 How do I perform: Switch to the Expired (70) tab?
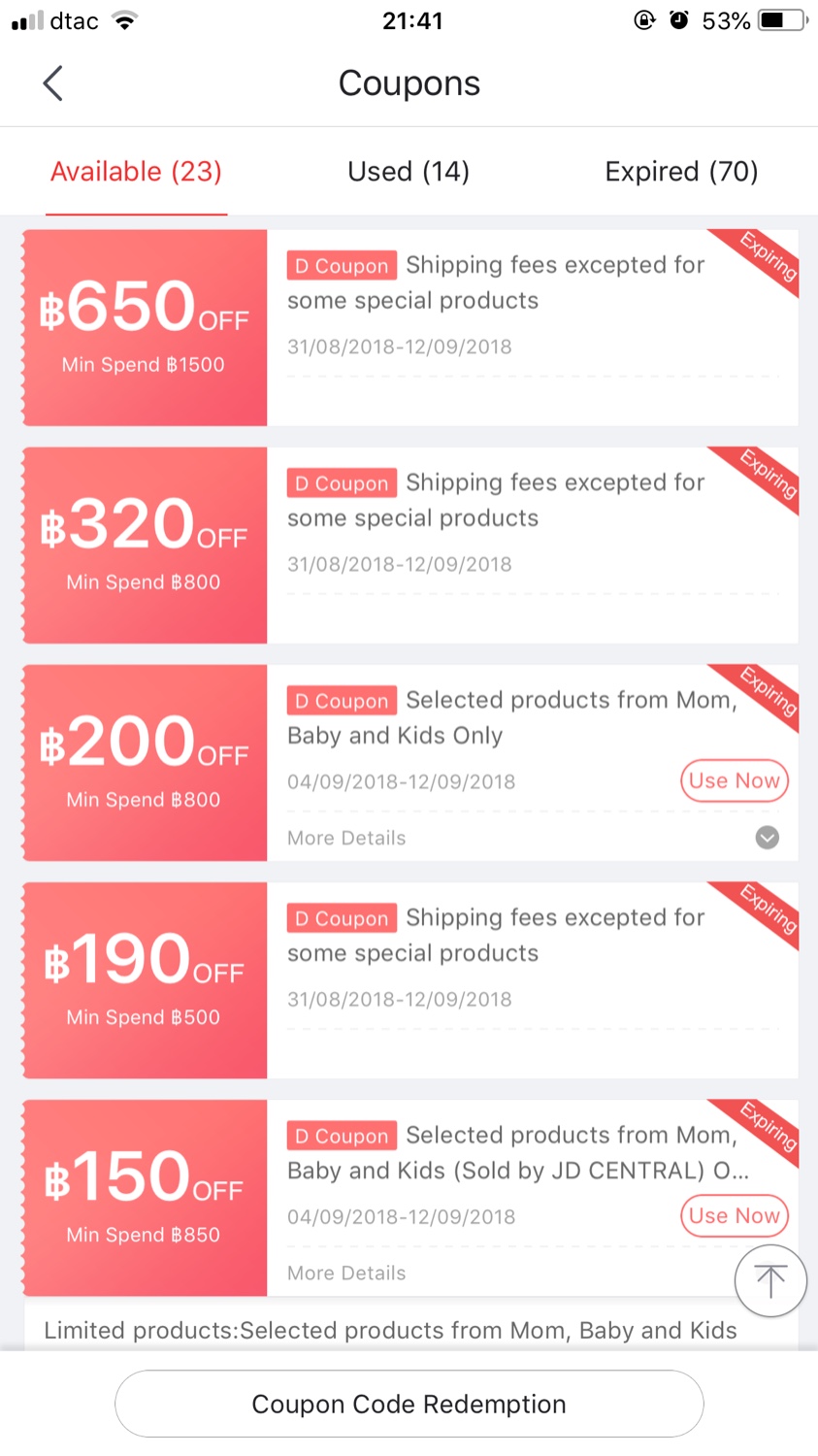coord(681,172)
